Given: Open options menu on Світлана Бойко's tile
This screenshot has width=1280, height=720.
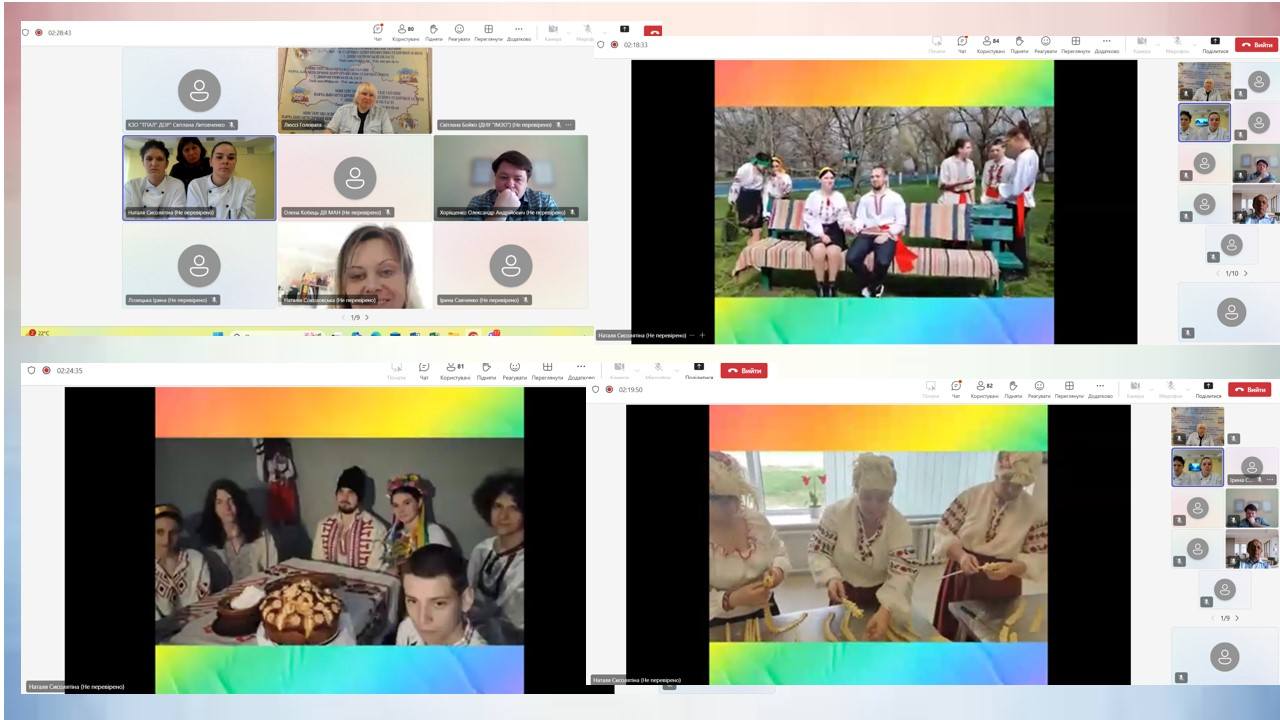Looking at the screenshot, I should click(x=570, y=125).
